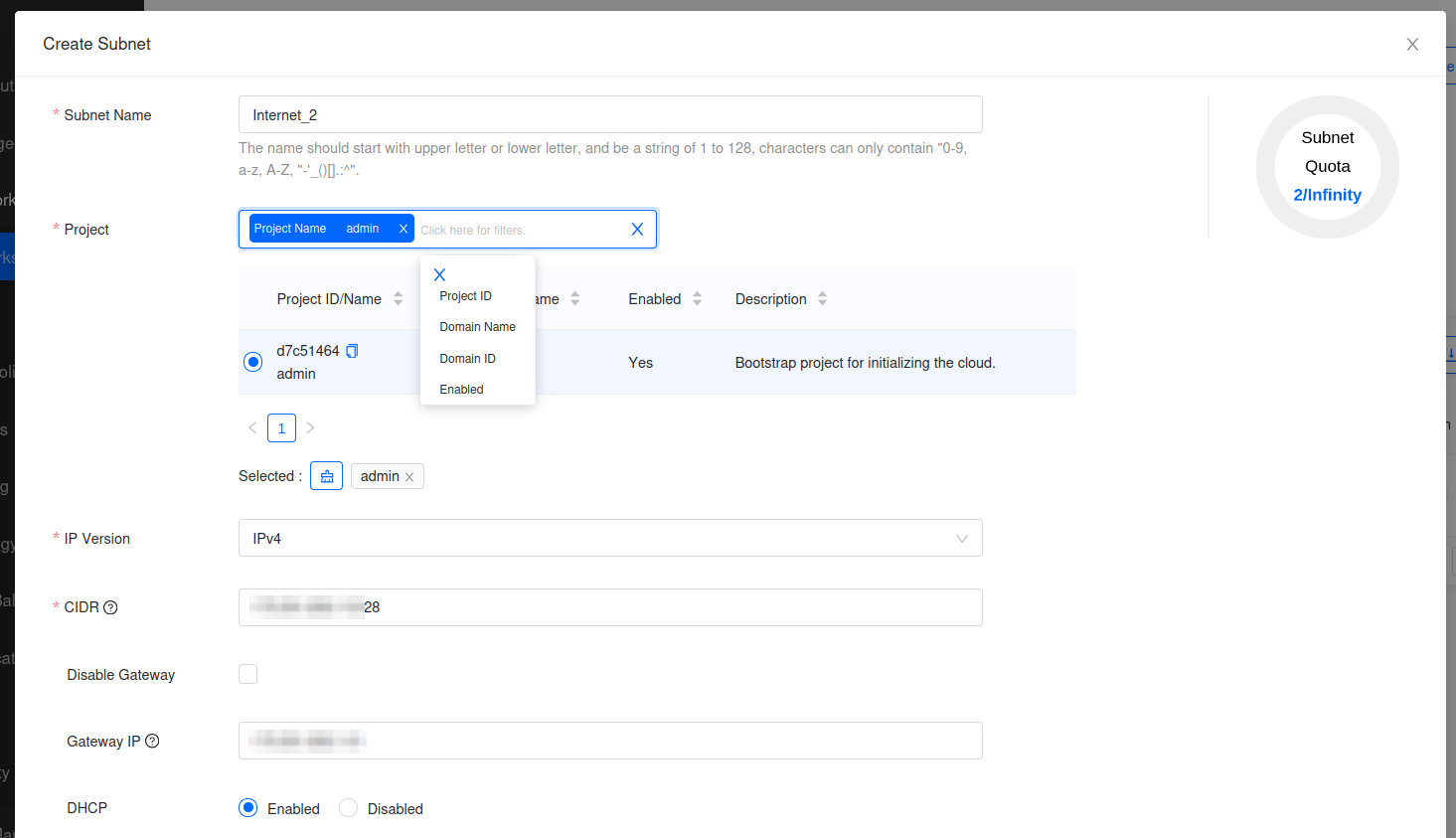The width and height of the screenshot is (1456, 838).
Task: Focus the project filter search input
Action: (521, 230)
